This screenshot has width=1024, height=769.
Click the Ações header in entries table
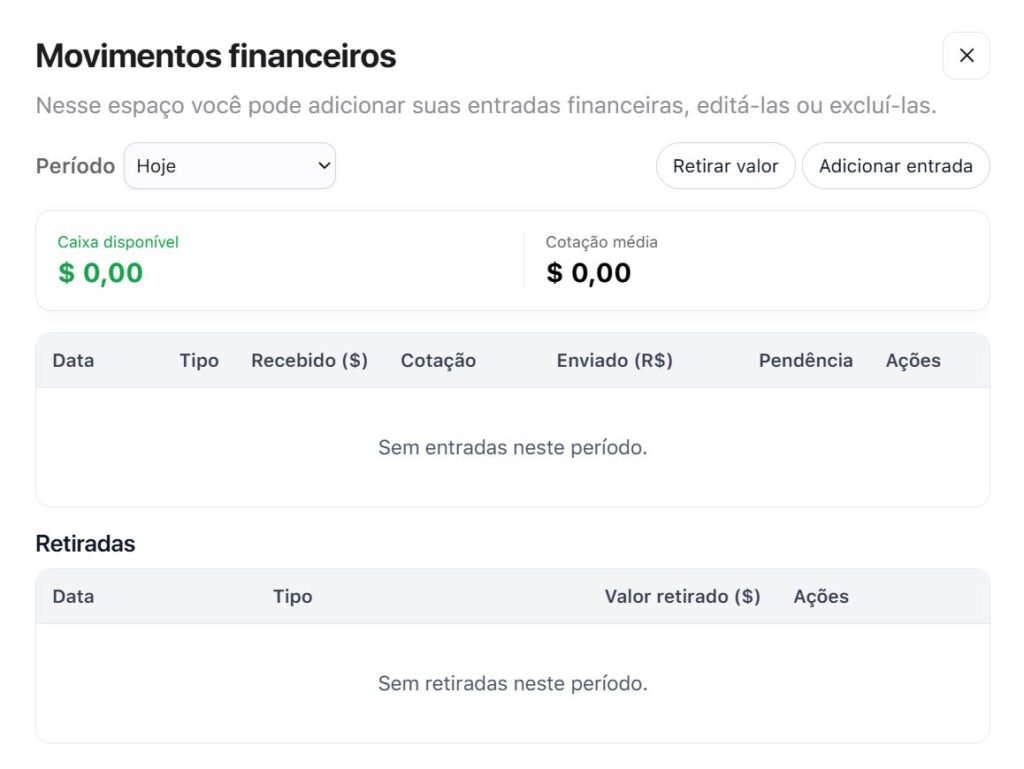pyautogui.click(x=913, y=361)
